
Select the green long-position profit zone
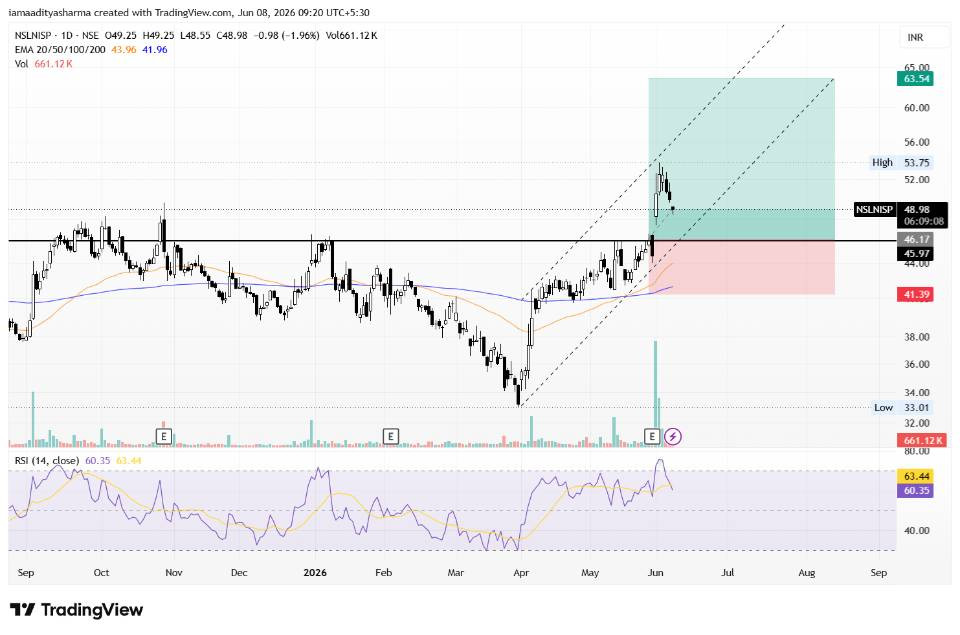(741, 159)
